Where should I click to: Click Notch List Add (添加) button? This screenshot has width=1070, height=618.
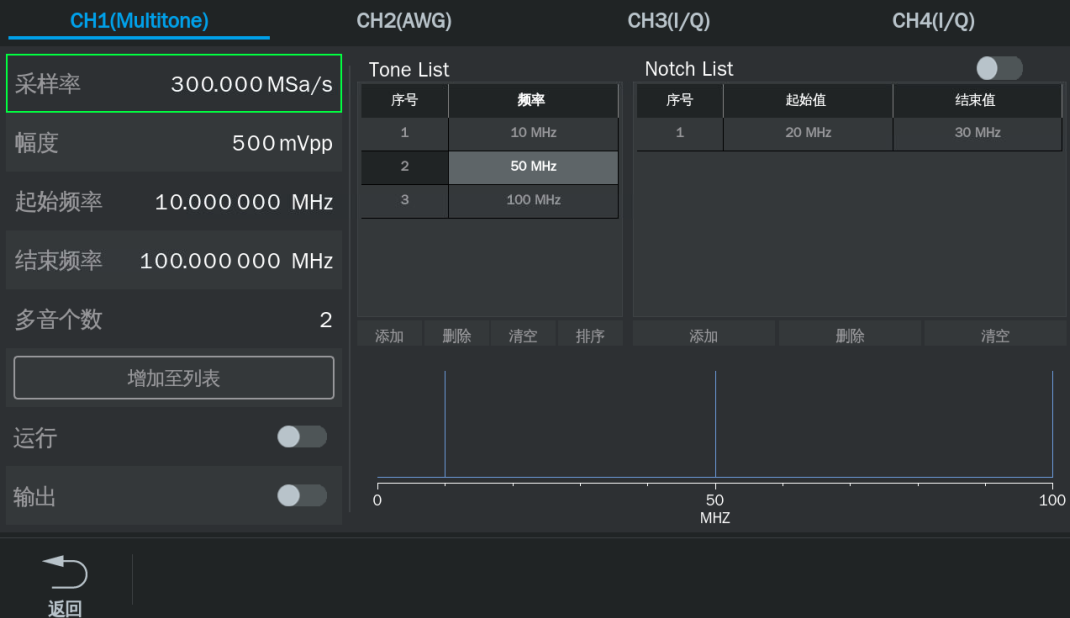(x=703, y=336)
